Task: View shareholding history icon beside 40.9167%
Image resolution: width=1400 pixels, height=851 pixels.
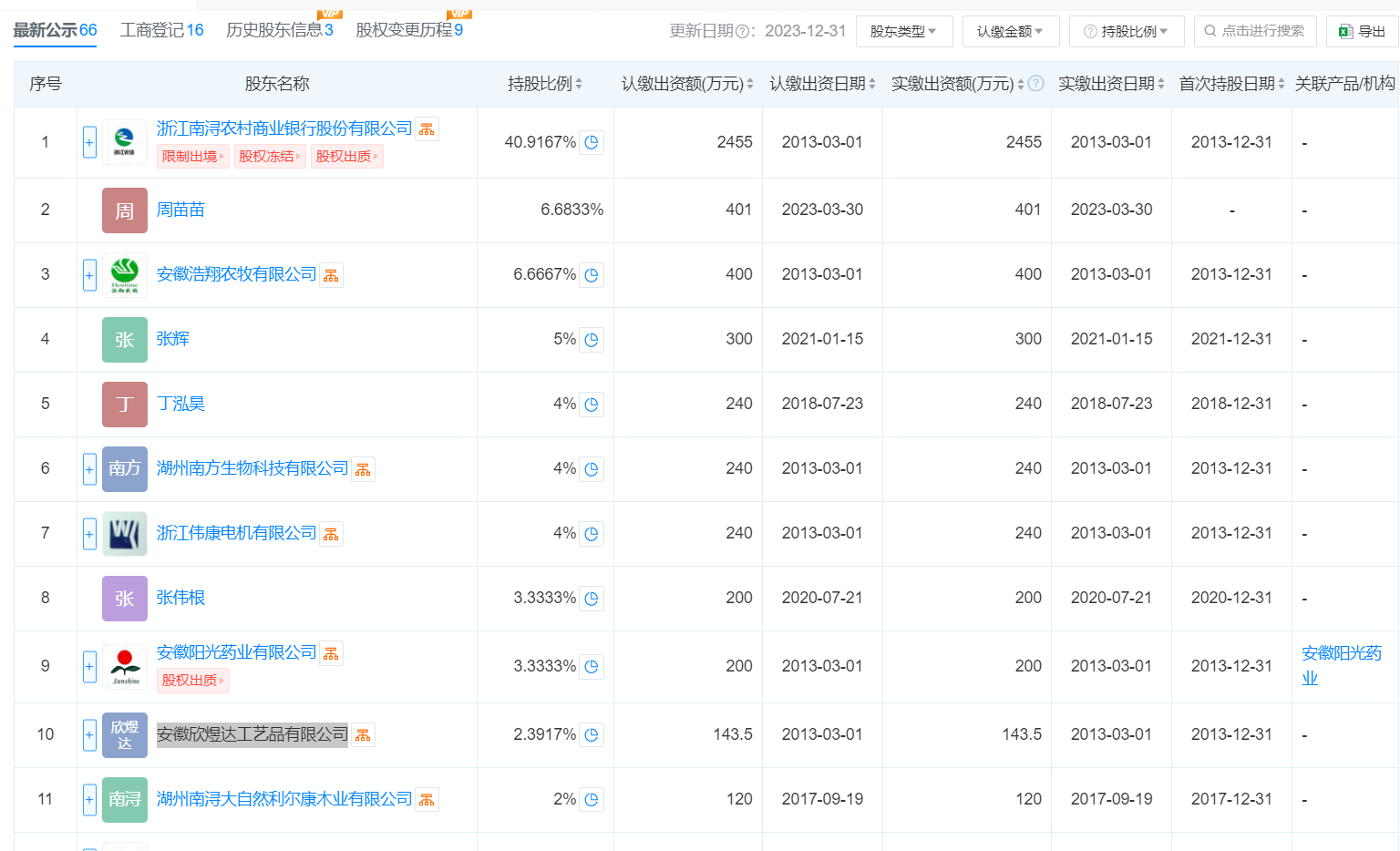Action: 592,143
